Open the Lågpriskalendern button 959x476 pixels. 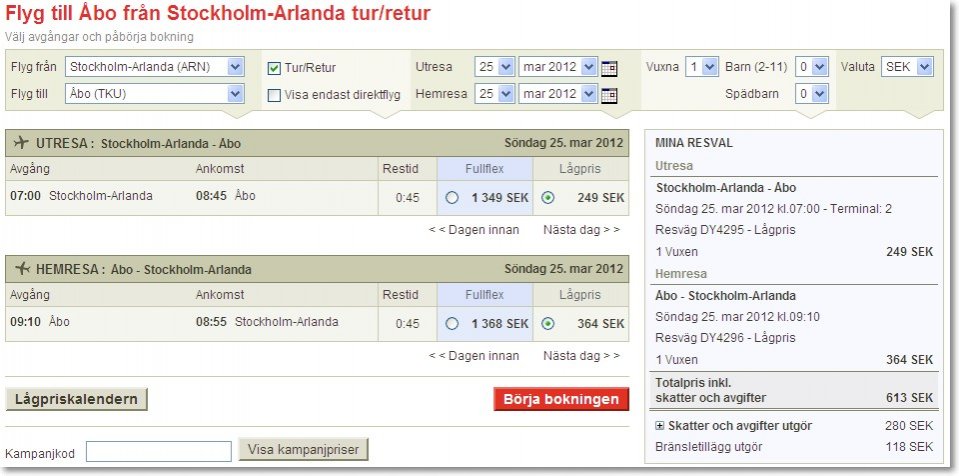tap(77, 399)
